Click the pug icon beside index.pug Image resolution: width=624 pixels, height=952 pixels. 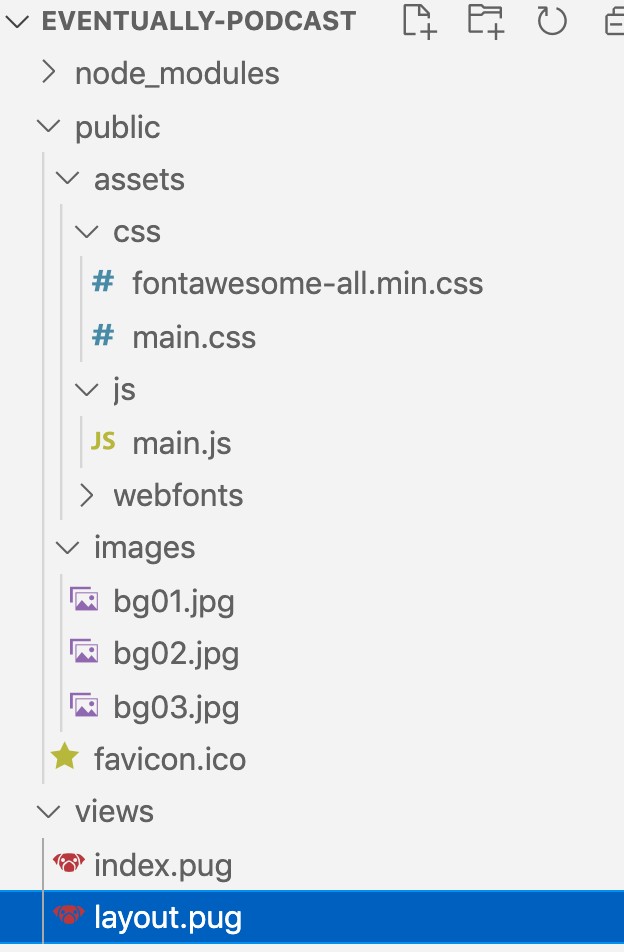[68, 864]
